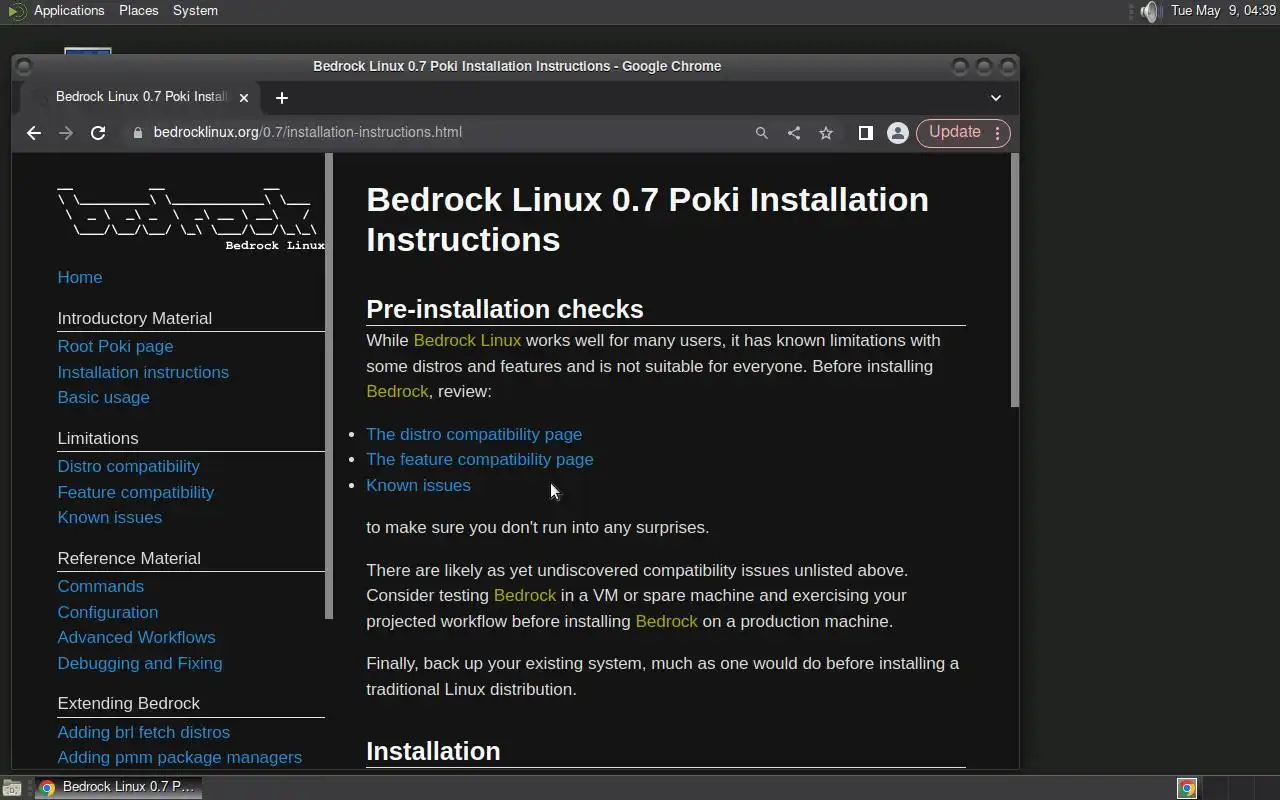The height and width of the screenshot is (800, 1280).
Task: Go back to the previous page
Action: click(x=34, y=133)
